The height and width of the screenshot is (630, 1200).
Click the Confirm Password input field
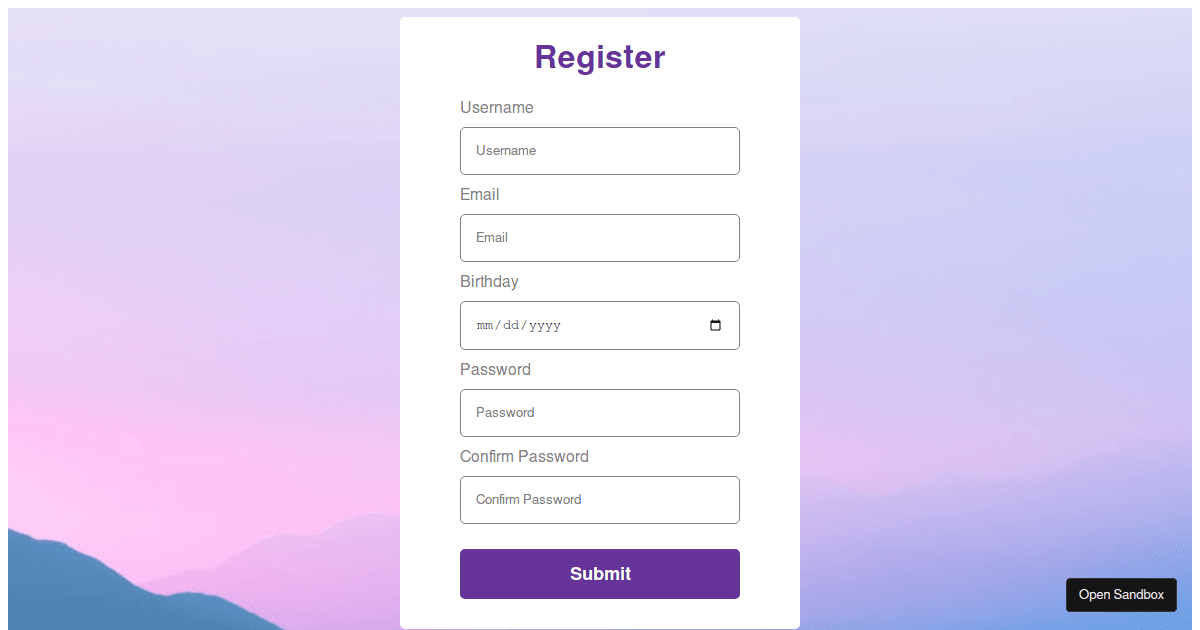coord(600,500)
